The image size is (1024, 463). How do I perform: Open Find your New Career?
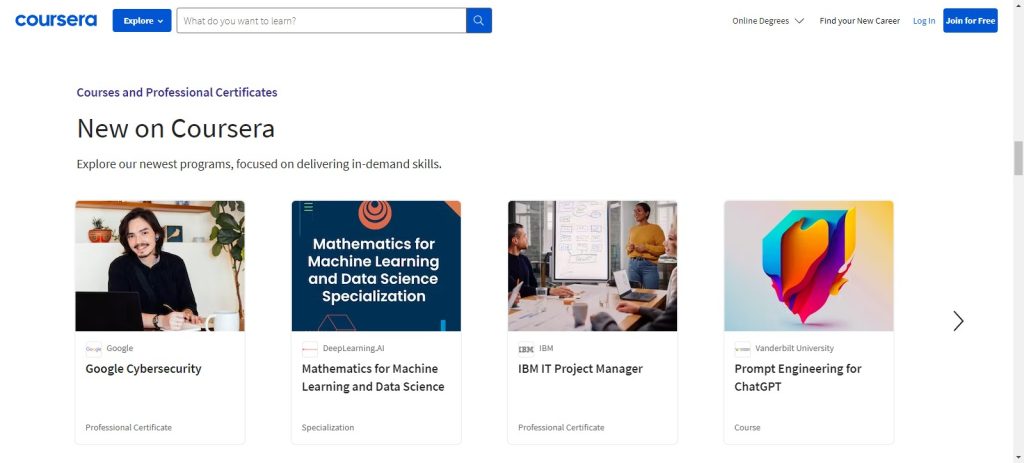point(859,20)
